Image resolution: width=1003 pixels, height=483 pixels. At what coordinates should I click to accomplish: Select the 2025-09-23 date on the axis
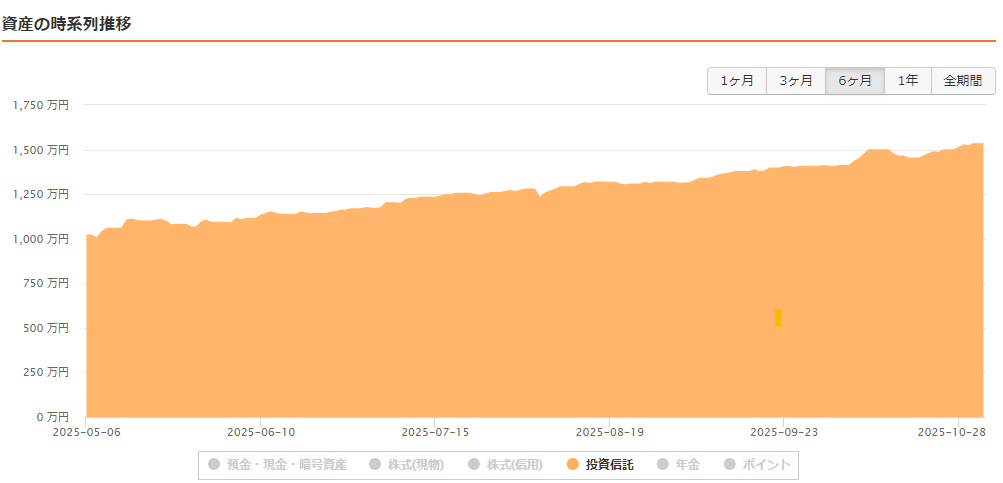tap(783, 432)
